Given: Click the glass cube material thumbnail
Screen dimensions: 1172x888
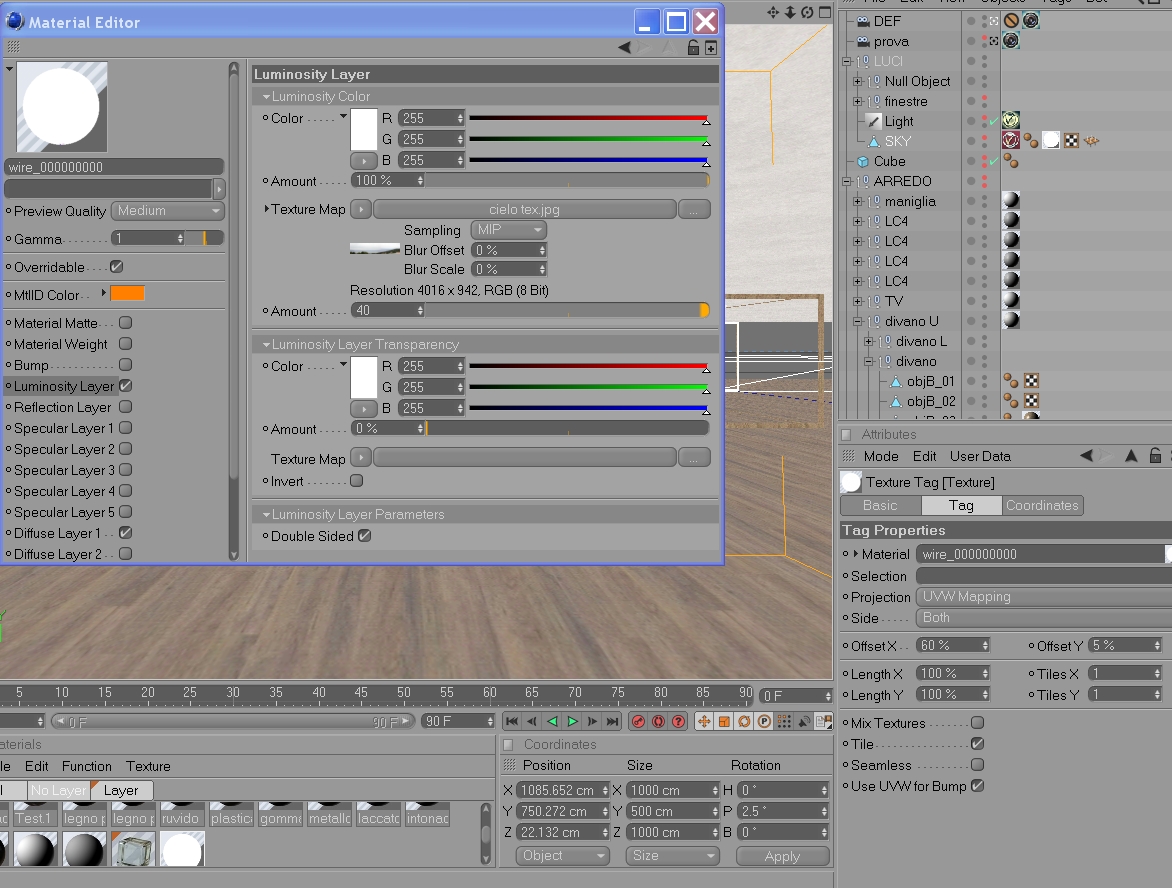Looking at the screenshot, I should pyautogui.click(x=133, y=850).
